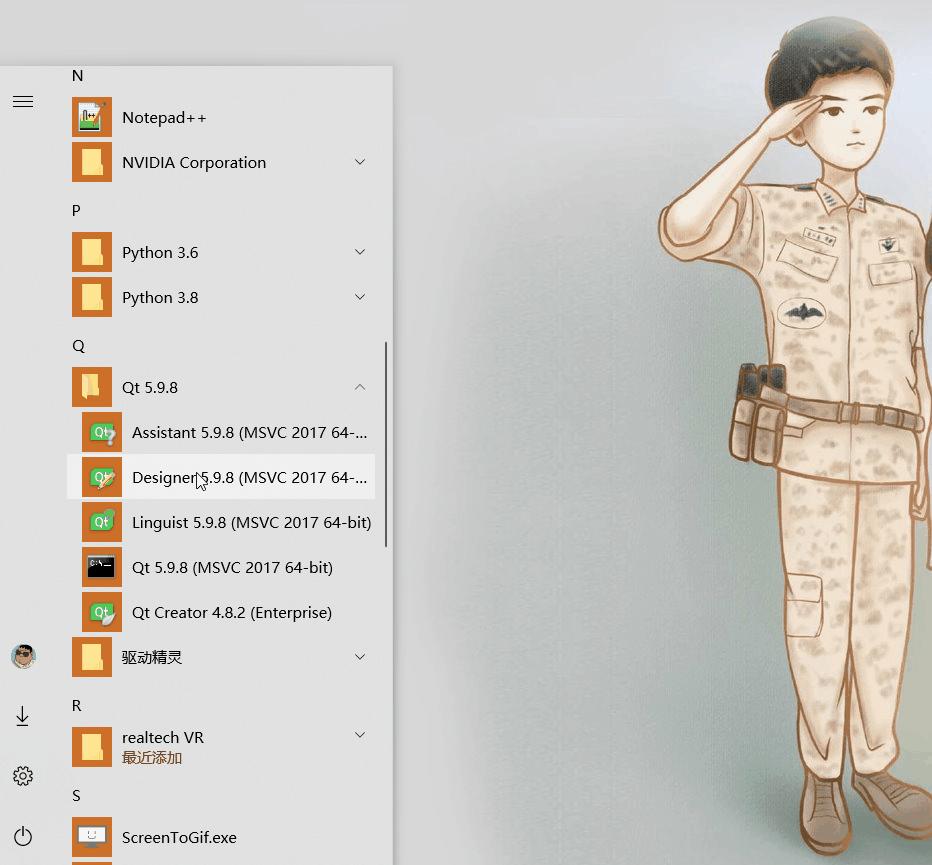
Task: Click the NVIDIA Corporation folder icon
Action: [92, 162]
